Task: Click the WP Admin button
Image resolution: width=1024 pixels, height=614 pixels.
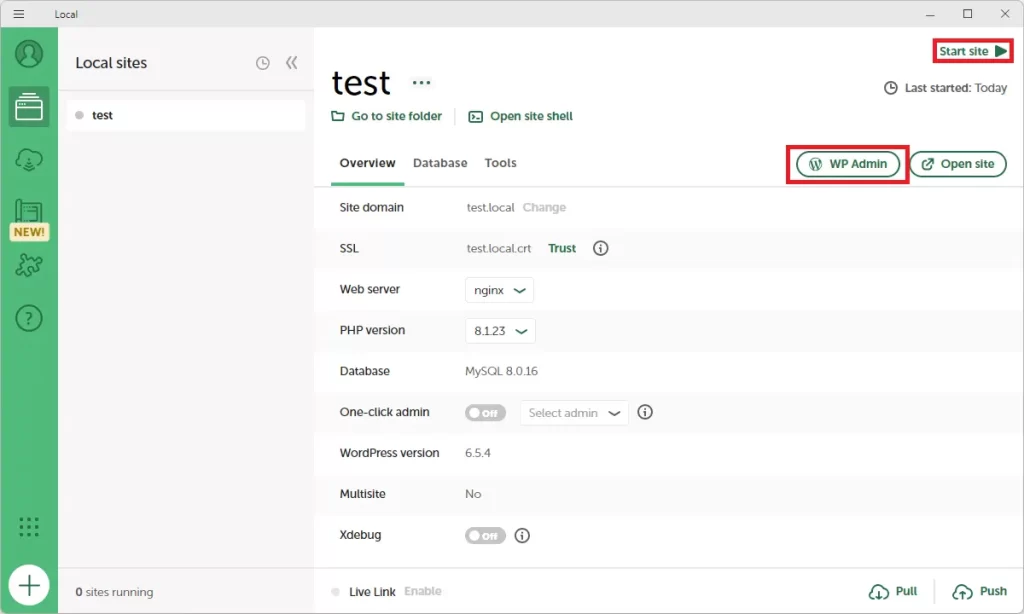Action: pos(848,164)
